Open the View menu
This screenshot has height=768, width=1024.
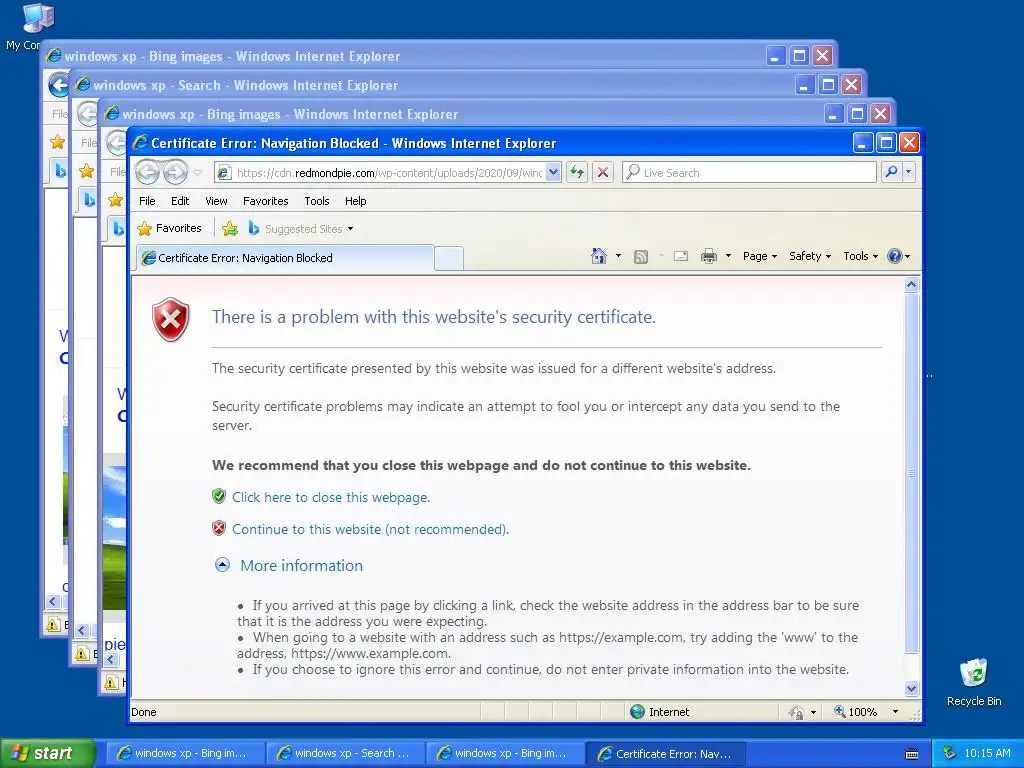216,201
